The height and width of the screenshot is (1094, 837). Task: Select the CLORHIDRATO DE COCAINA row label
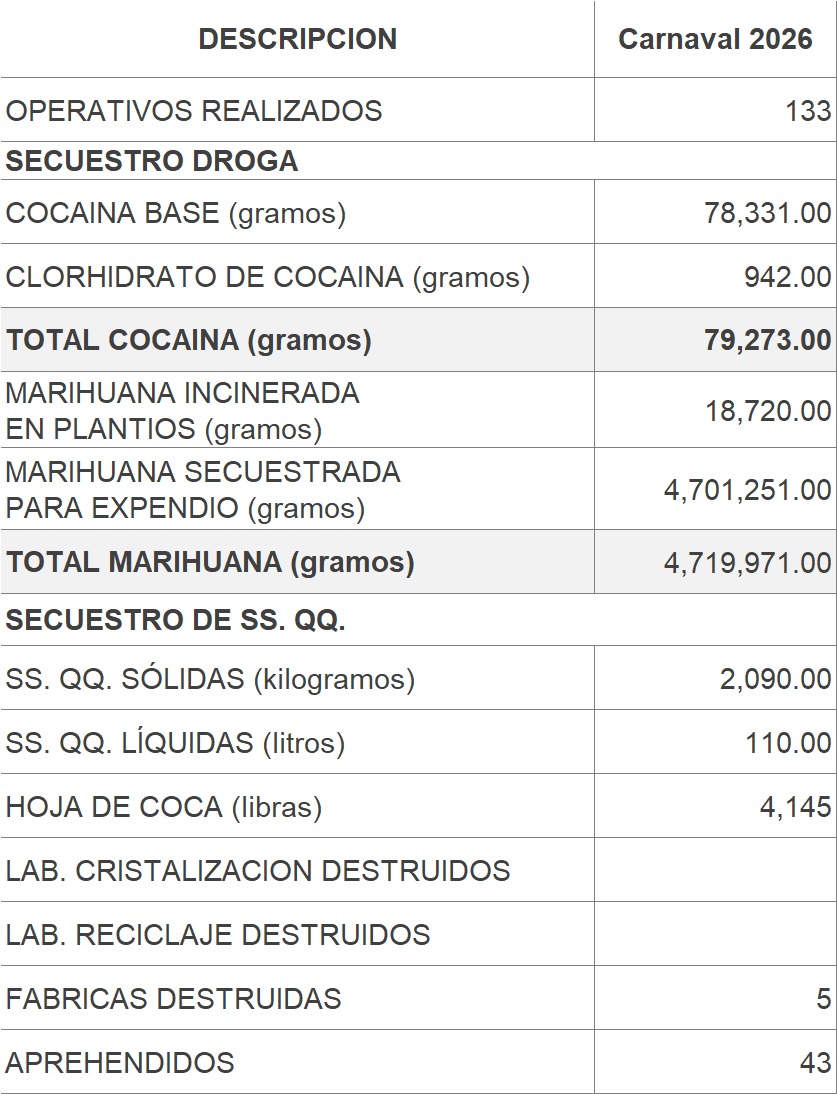coord(268,277)
